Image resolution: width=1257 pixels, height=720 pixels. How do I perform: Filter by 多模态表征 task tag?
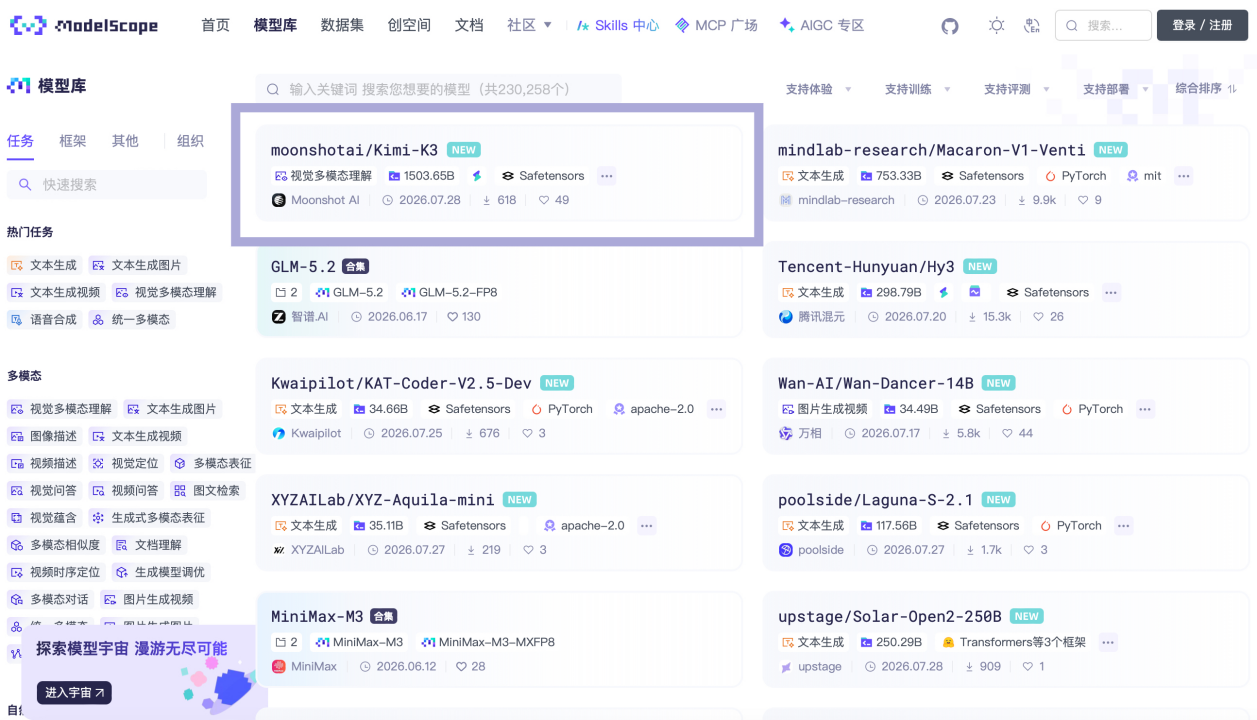[x=212, y=463]
